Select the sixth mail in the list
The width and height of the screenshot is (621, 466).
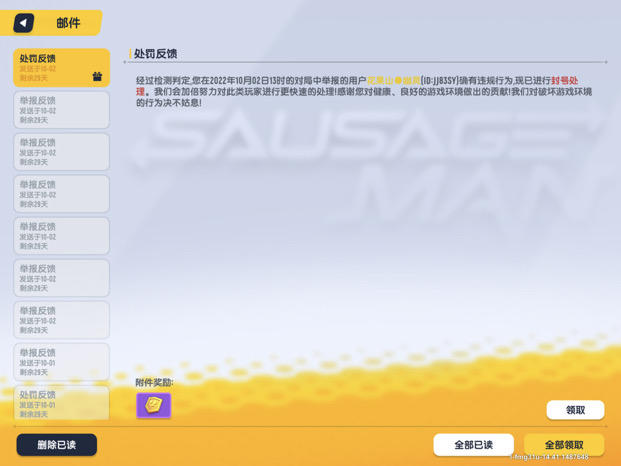(61, 278)
